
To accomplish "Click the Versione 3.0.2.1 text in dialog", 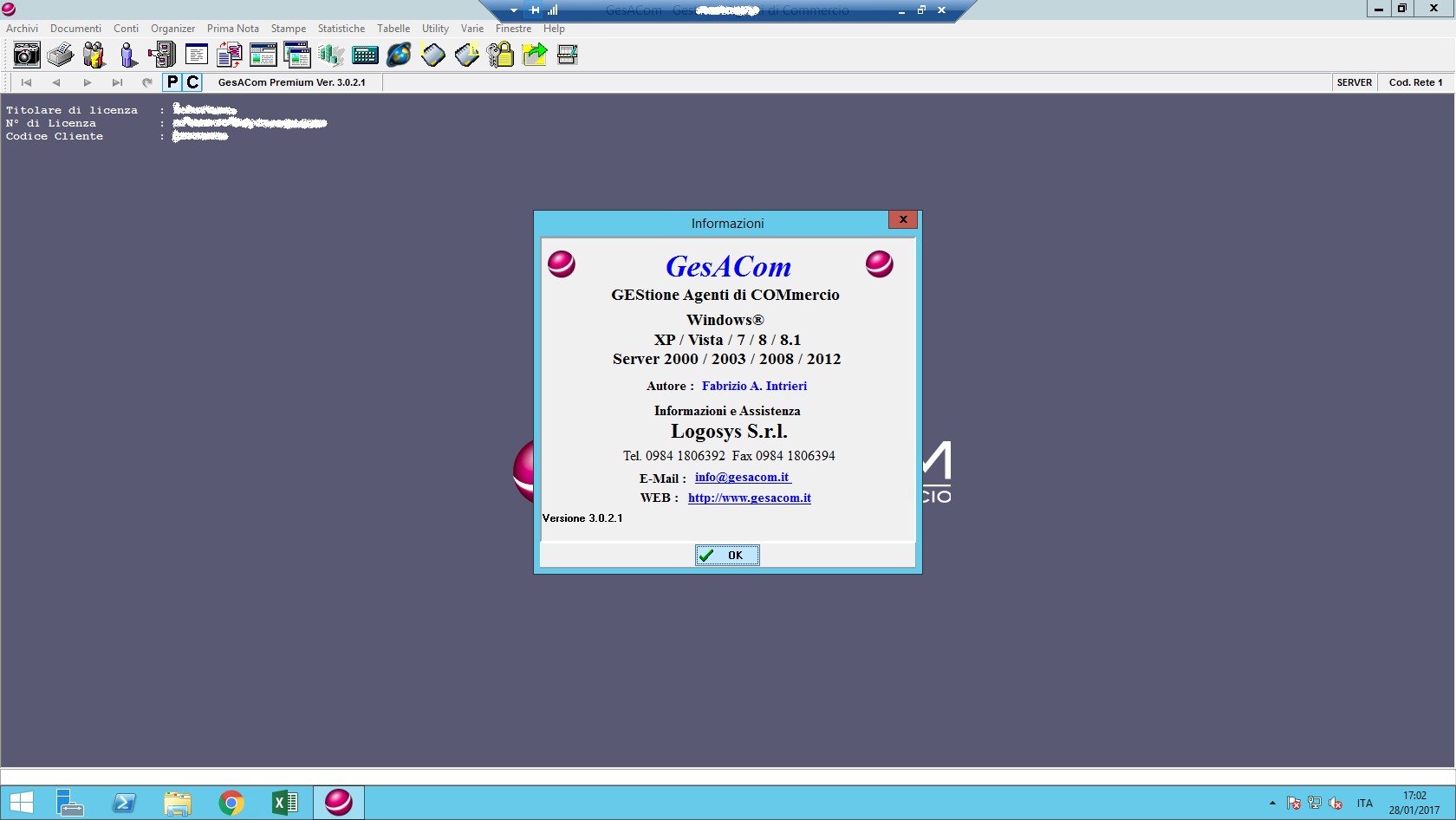I will click(x=582, y=517).
